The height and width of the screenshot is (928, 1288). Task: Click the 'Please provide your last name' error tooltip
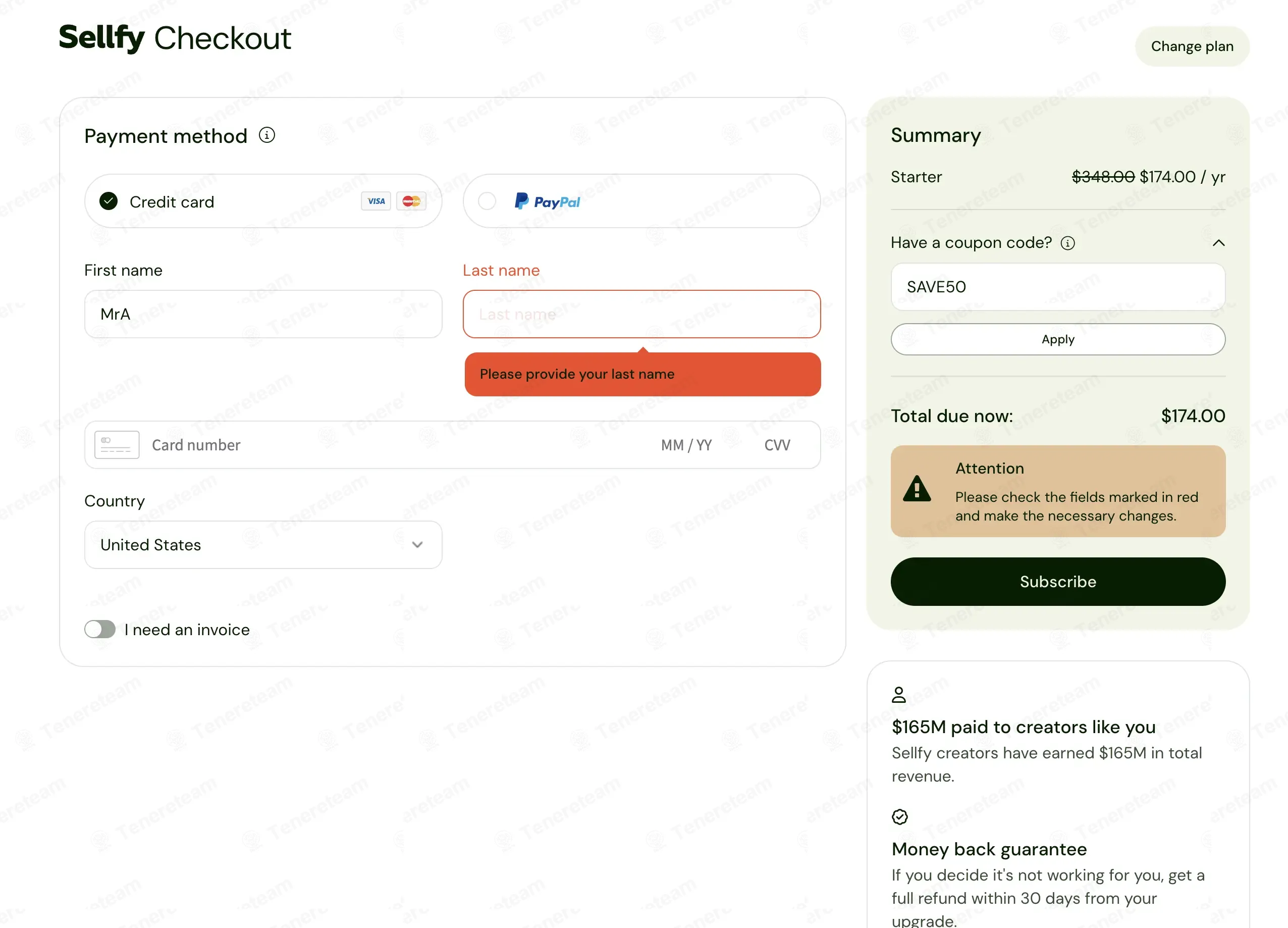[x=643, y=374]
